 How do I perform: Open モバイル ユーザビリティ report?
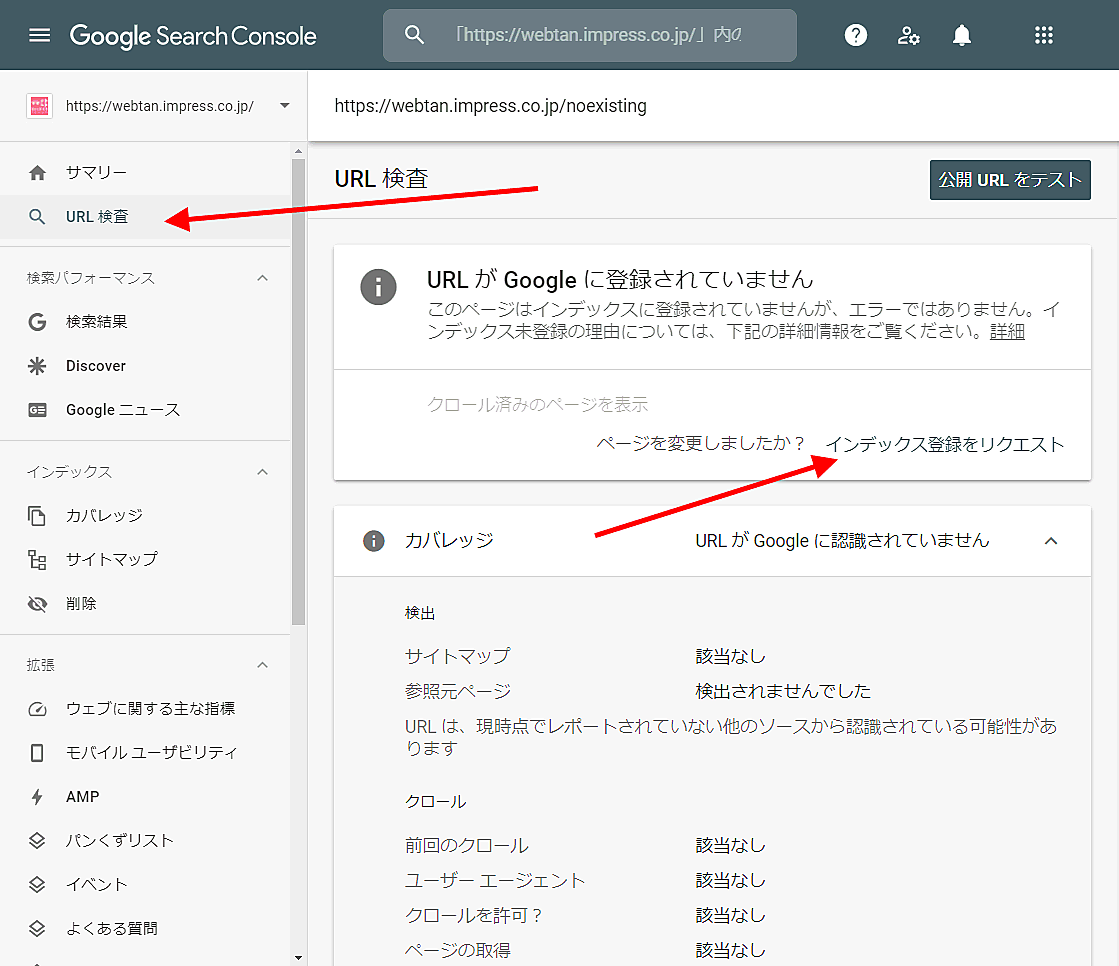point(151,753)
